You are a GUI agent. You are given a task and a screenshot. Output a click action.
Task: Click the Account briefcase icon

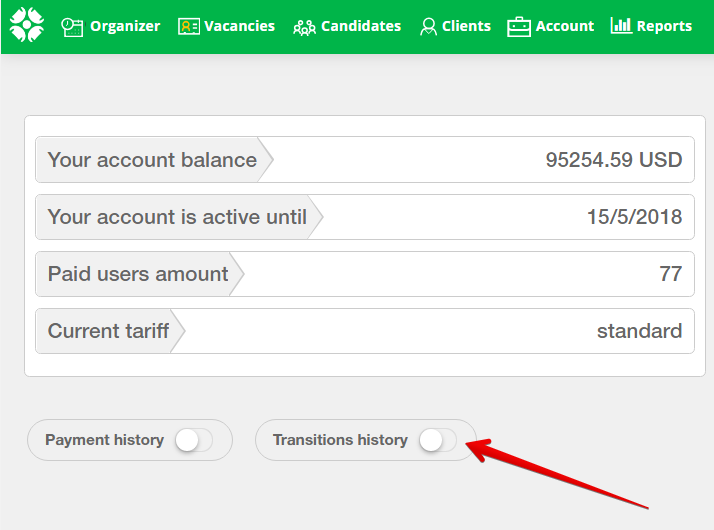coord(518,27)
